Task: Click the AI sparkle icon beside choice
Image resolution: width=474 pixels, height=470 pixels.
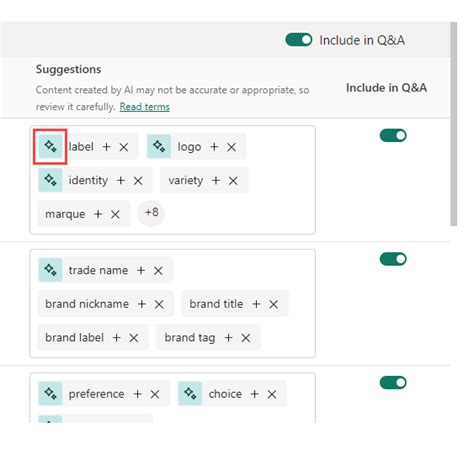Action: [x=190, y=394]
